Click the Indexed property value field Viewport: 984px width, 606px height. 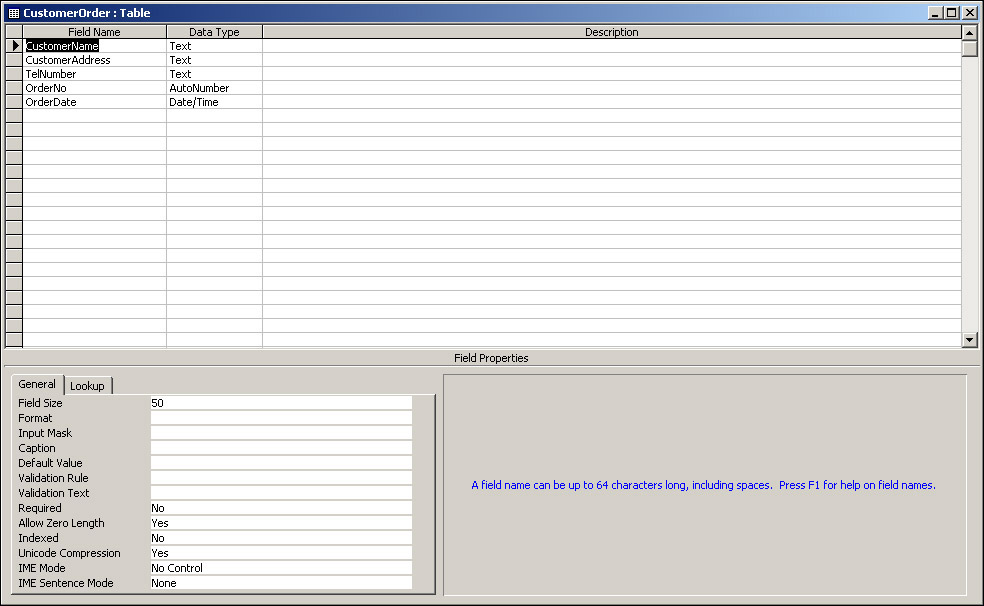coord(280,538)
